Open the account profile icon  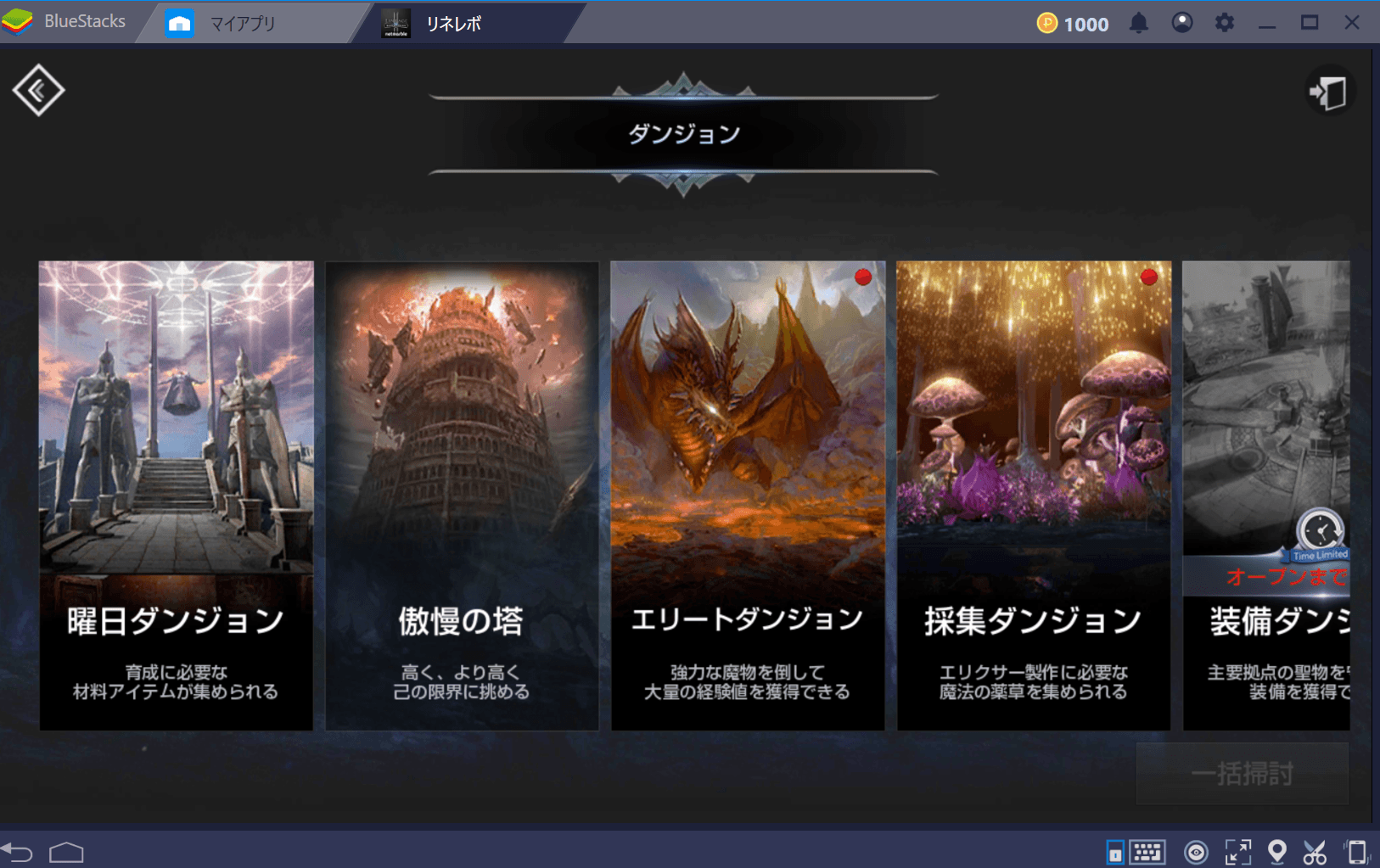point(1181,23)
